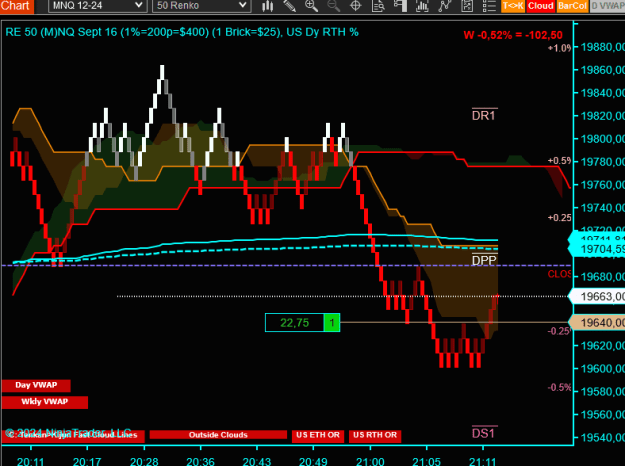Click the 19540,00 price axis label
The width and height of the screenshot is (625, 466).
coord(603,438)
